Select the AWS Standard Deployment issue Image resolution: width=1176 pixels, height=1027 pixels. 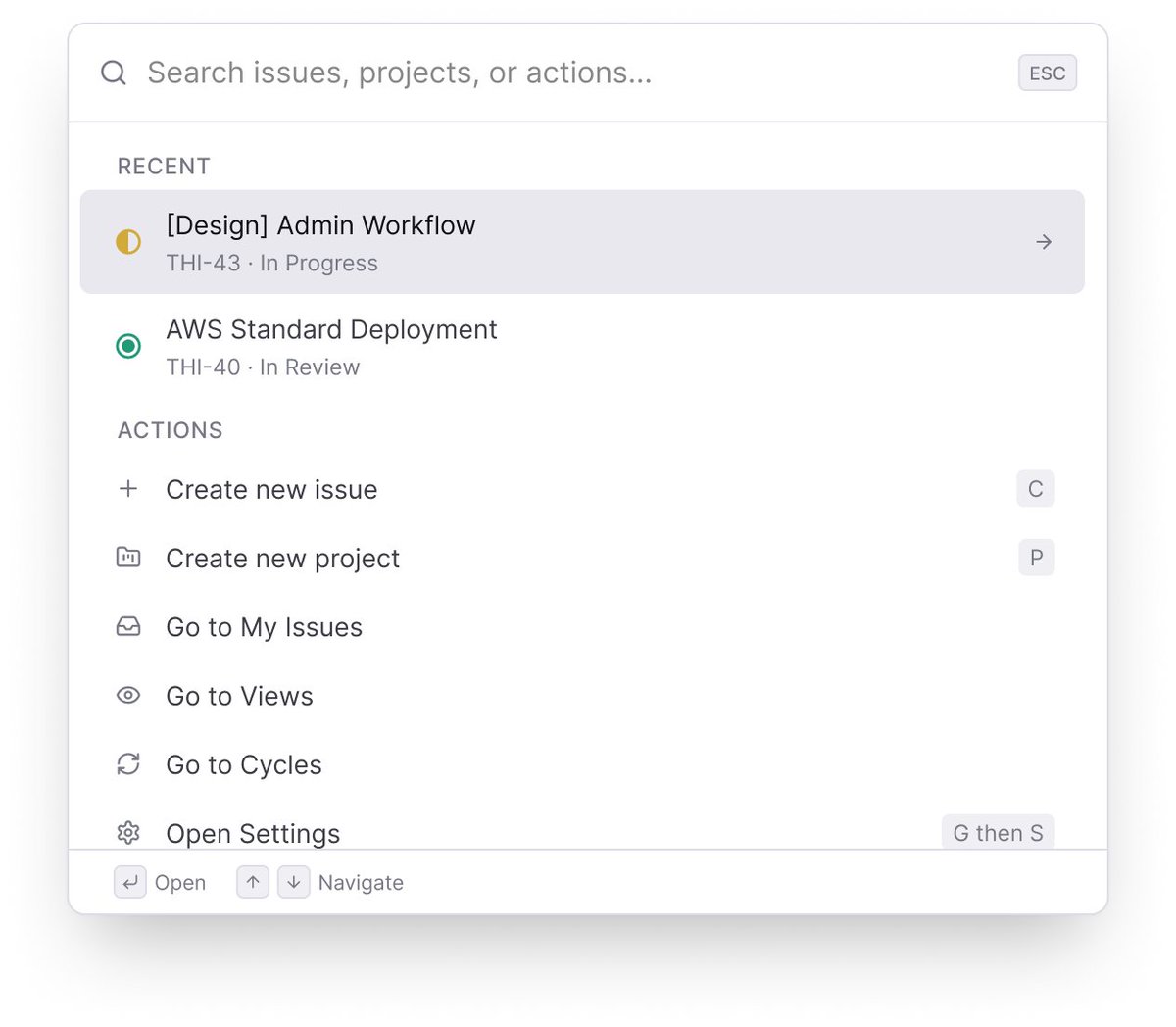pos(582,347)
